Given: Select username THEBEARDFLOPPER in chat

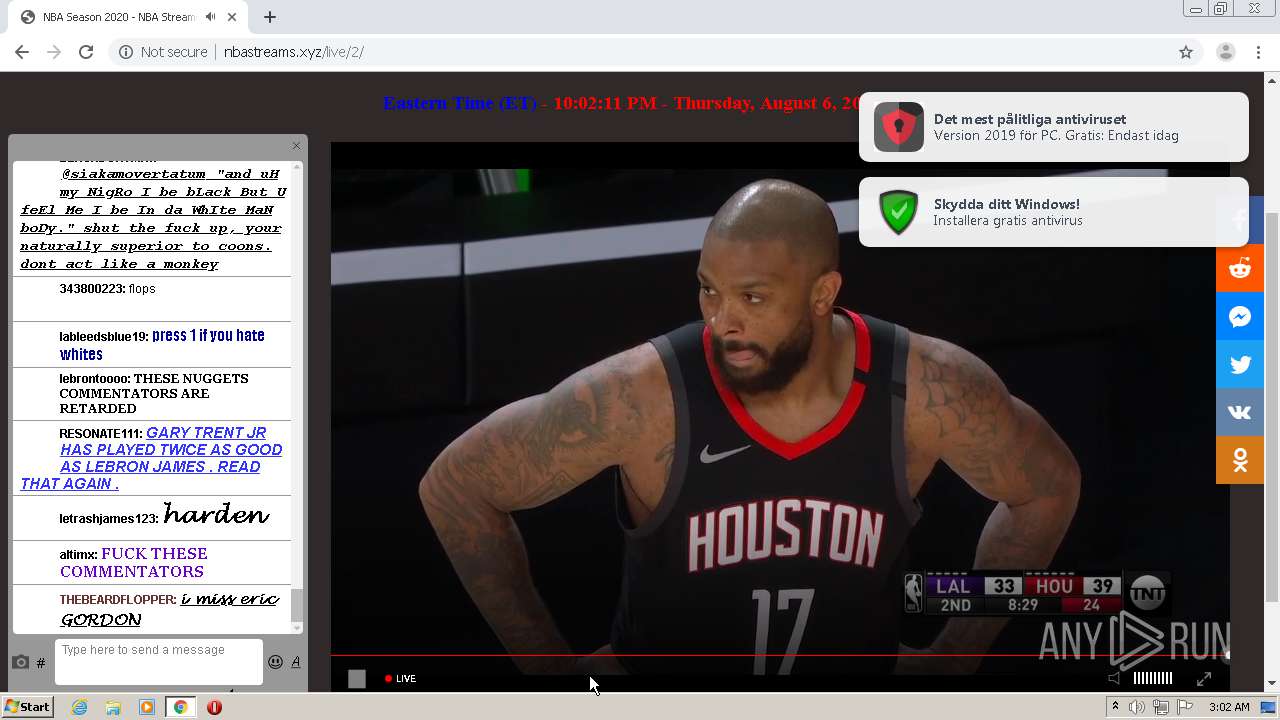Looking at the screenshot, I should [x=118, y=600].
